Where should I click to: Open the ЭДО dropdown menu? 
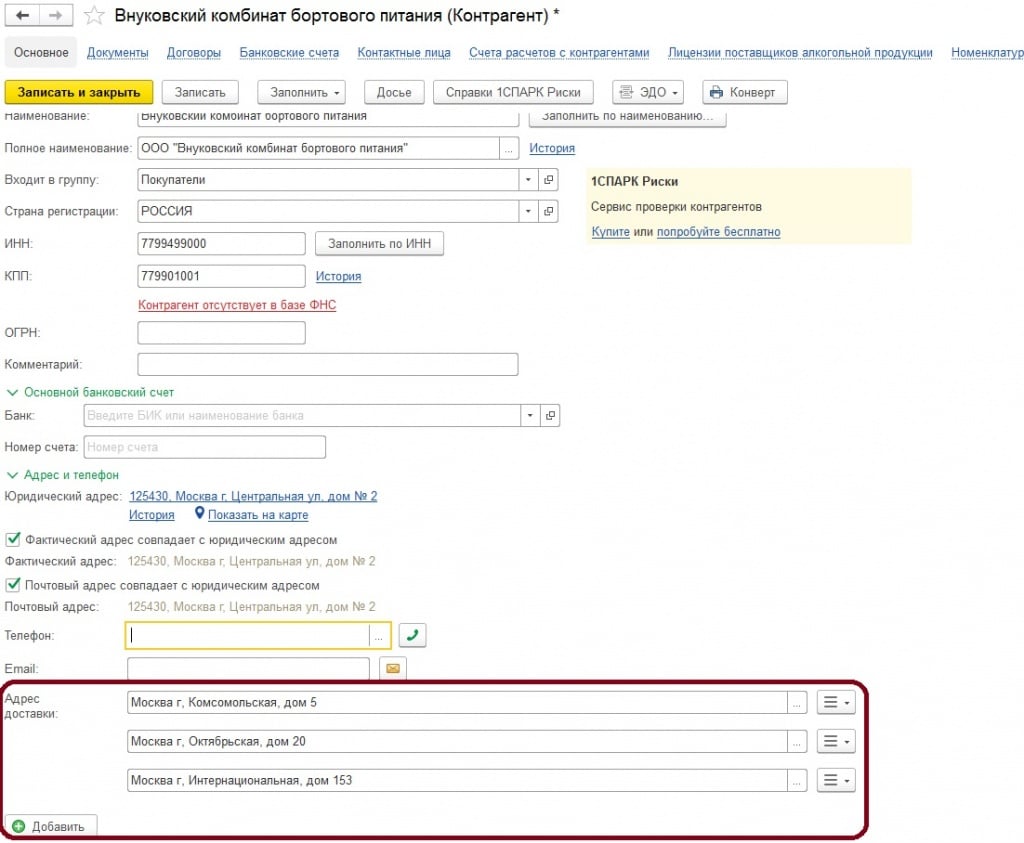[x=647, y=92]
